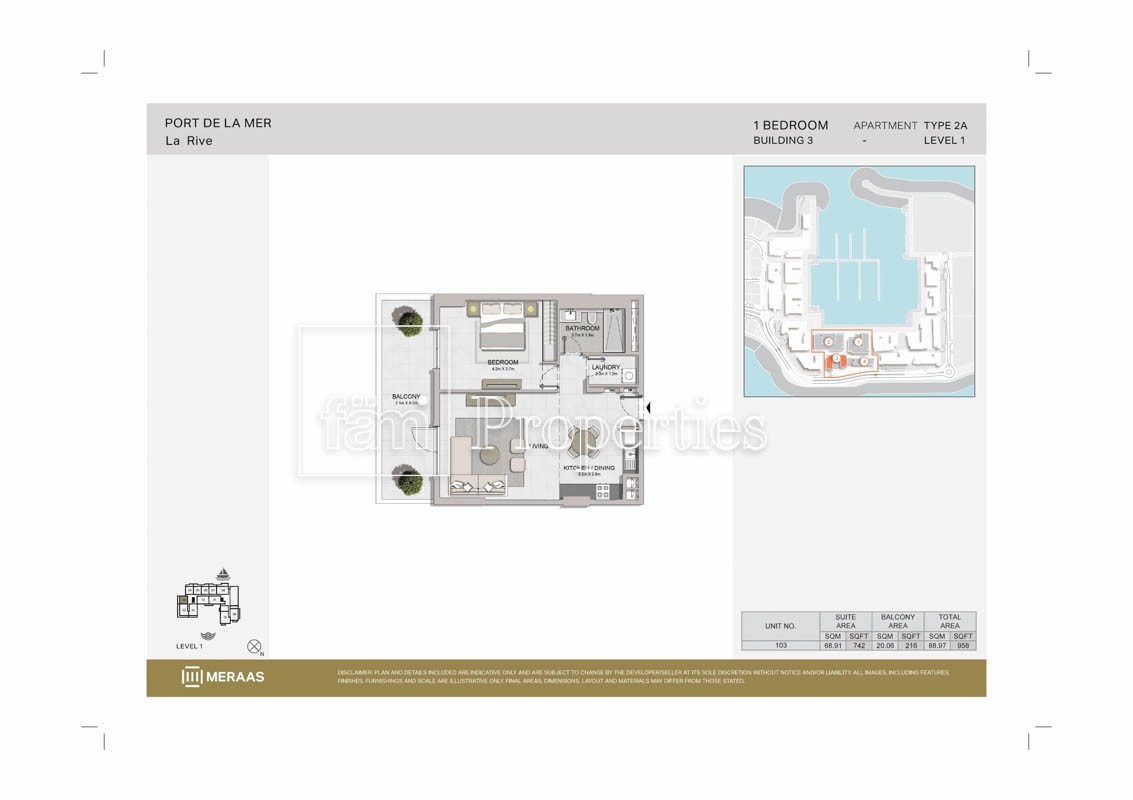Click the washing machine in the laundry
1133x800 pixels.
(629, 376)
